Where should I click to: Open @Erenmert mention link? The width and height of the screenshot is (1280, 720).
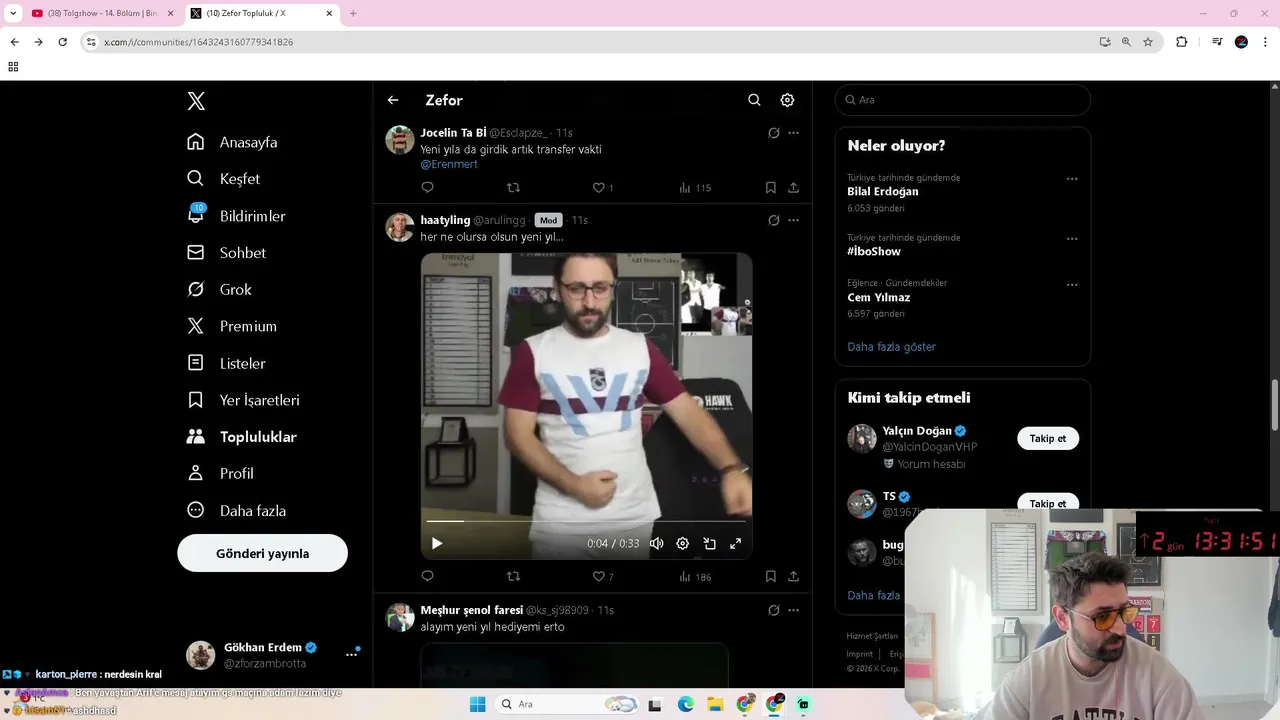tap(449, 164)
